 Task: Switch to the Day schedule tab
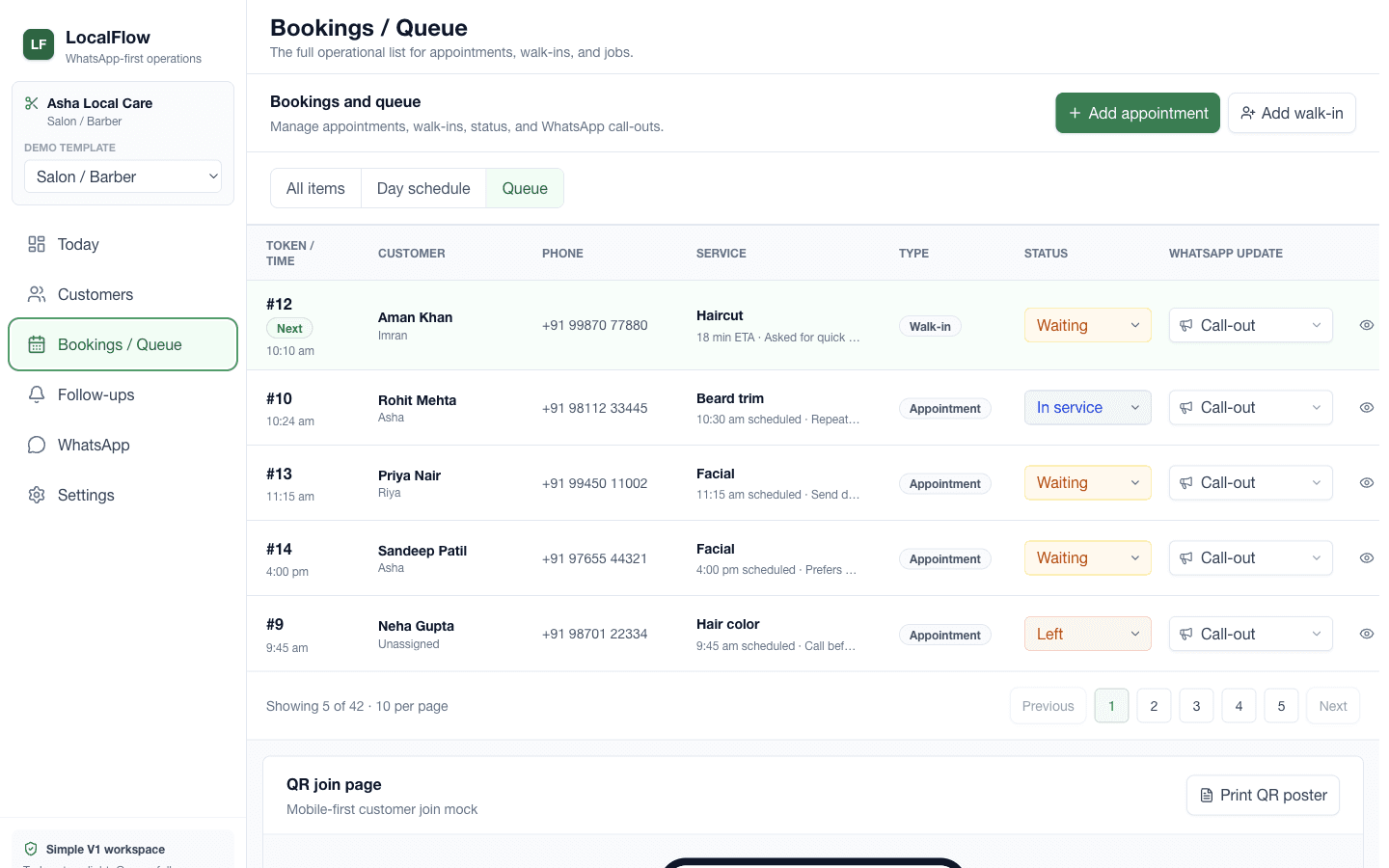[423, 188]
